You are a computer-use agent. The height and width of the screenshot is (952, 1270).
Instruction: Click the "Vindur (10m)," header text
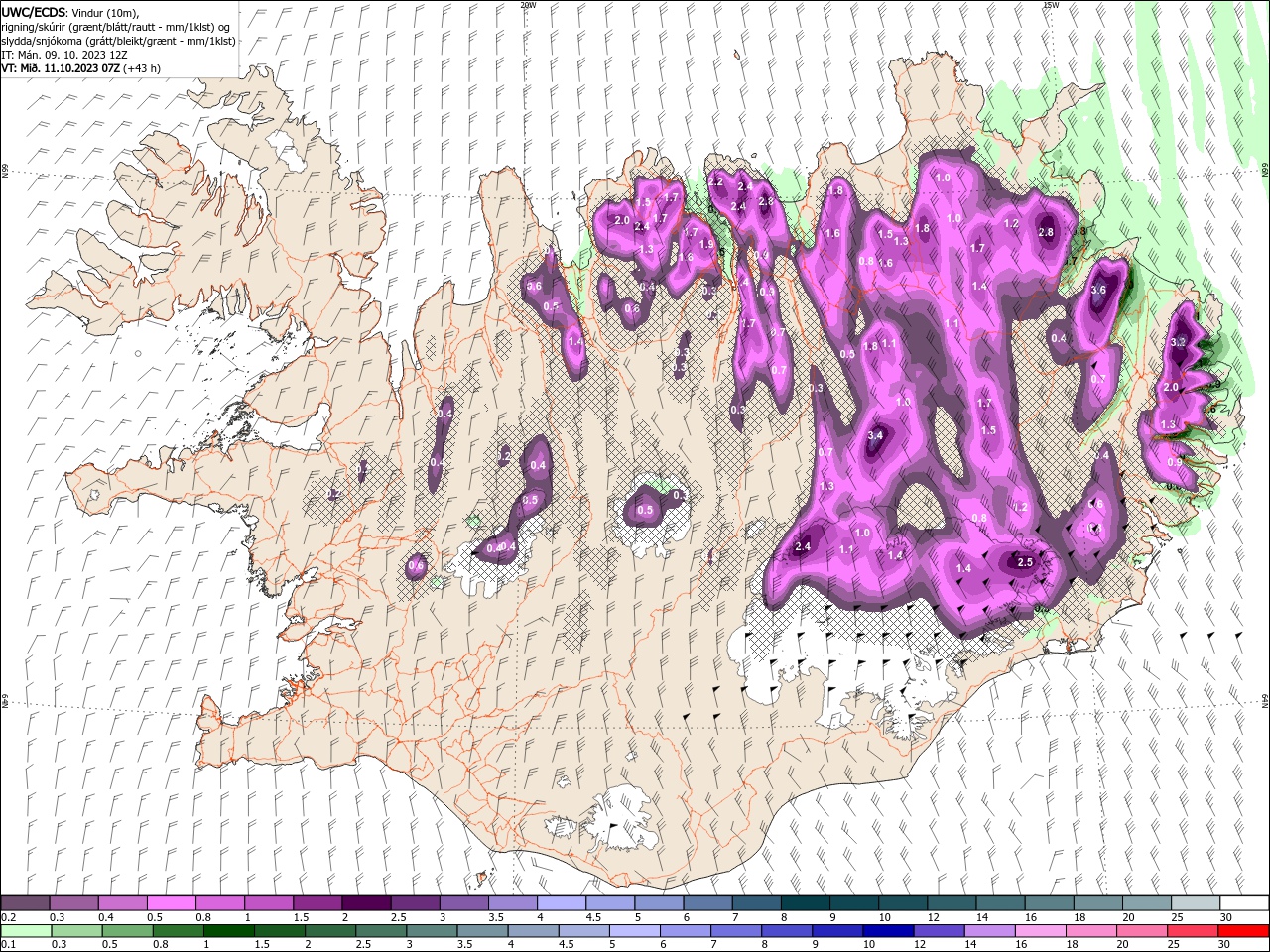pyautogui.click(x=106, y=12)
